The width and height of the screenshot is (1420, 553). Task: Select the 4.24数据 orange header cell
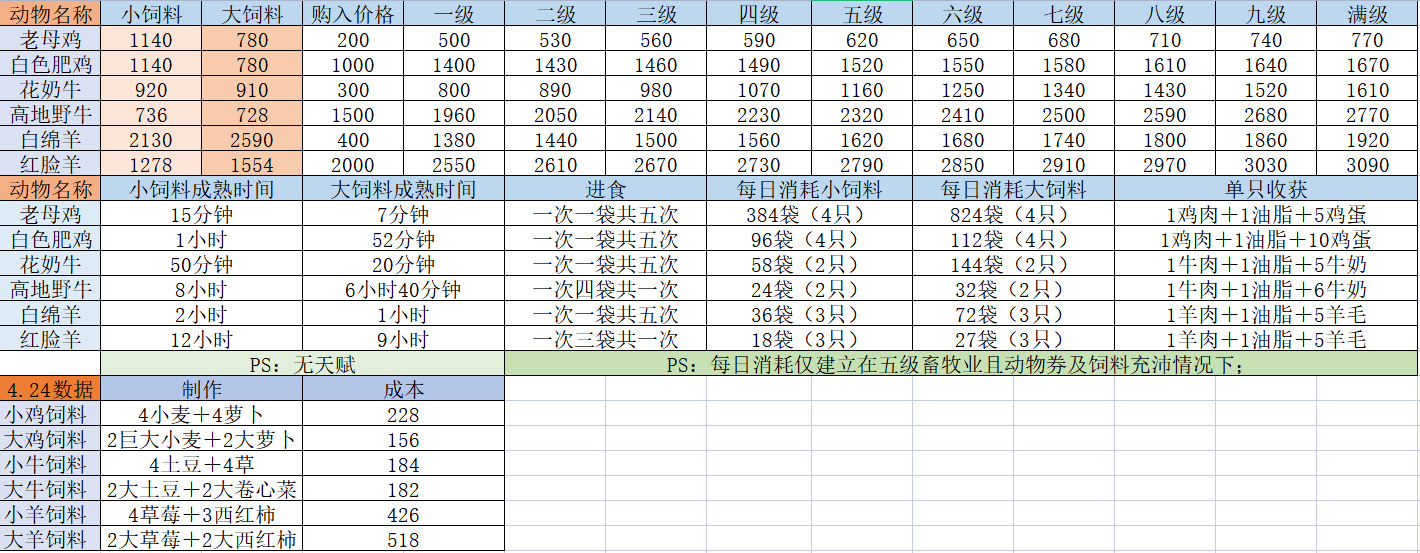click(50, 389)
